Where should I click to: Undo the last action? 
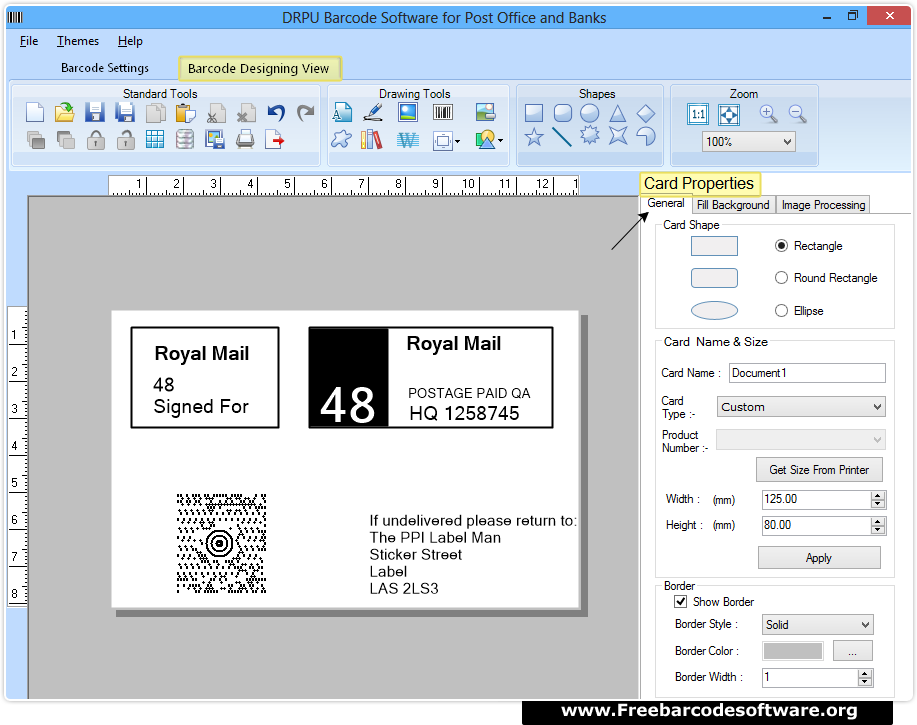pos(276,112)
